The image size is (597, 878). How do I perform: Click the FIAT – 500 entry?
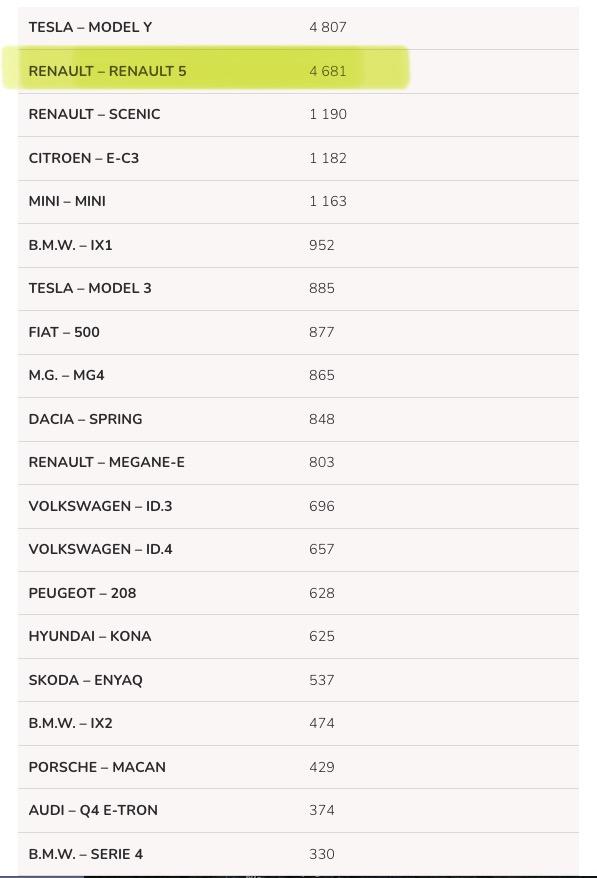click(298, 332)
